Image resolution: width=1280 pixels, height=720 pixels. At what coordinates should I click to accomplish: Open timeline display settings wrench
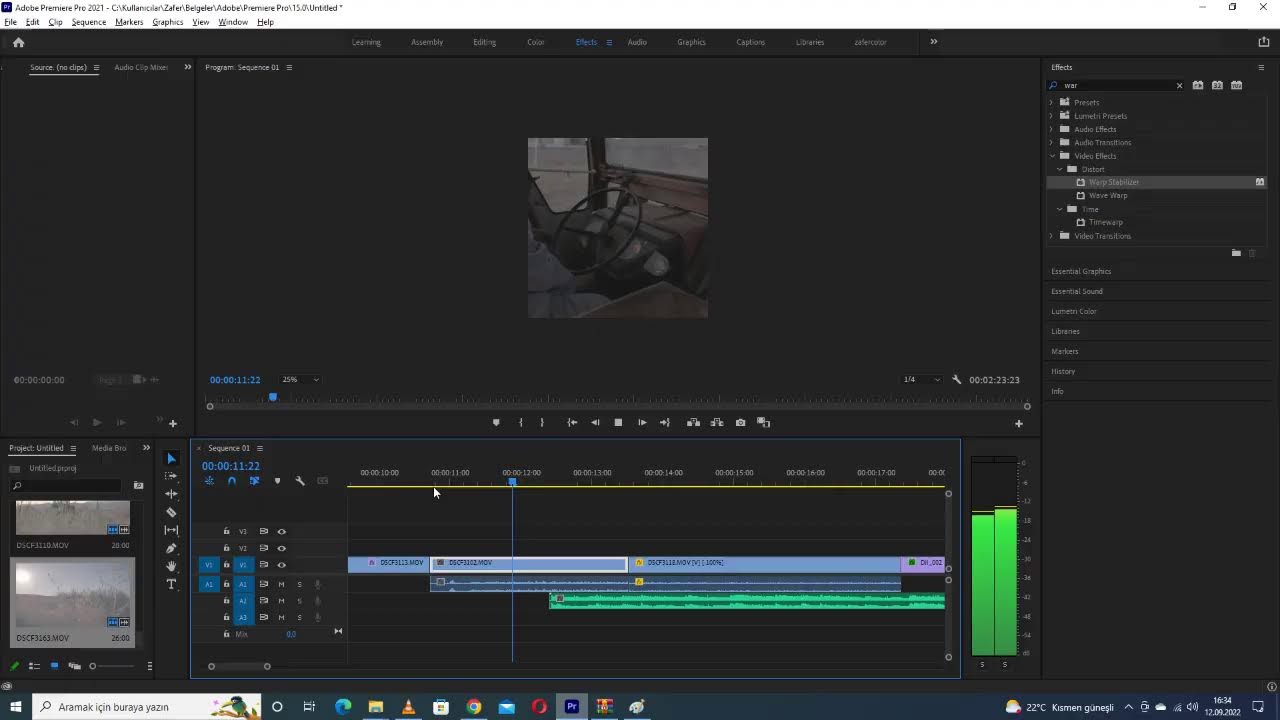click(x=300, y=481)
